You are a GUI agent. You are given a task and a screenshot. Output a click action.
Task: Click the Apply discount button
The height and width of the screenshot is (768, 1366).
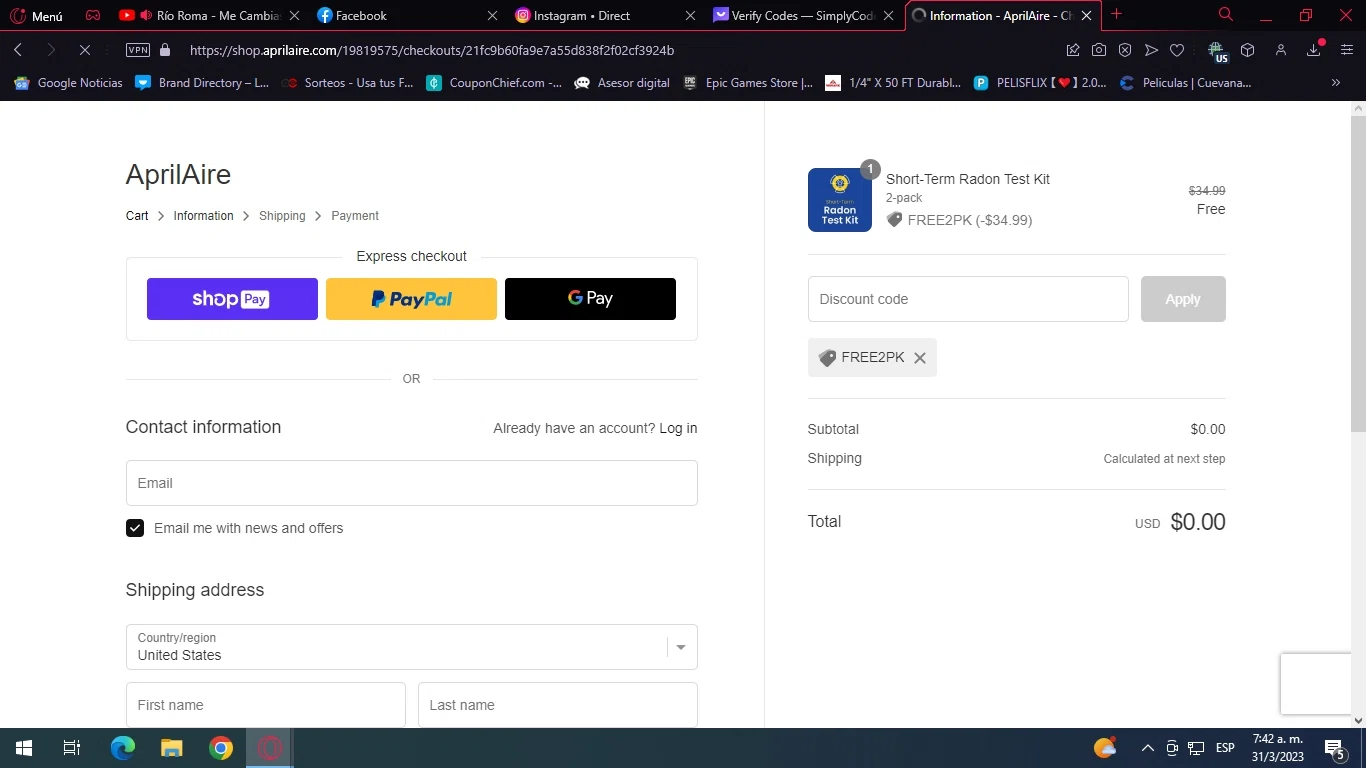coord(1183,299)
